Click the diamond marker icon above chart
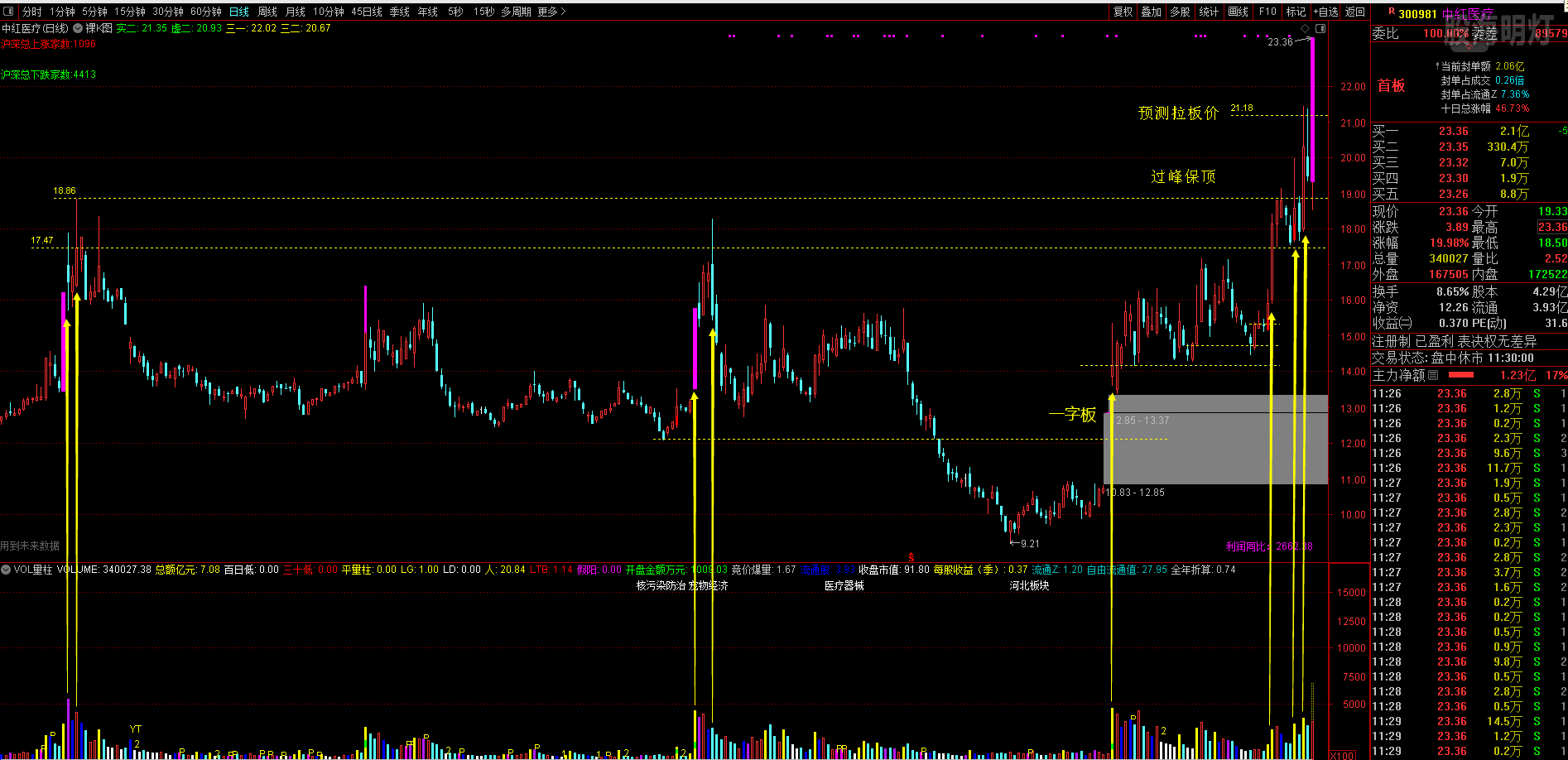 click(1306, 29)
